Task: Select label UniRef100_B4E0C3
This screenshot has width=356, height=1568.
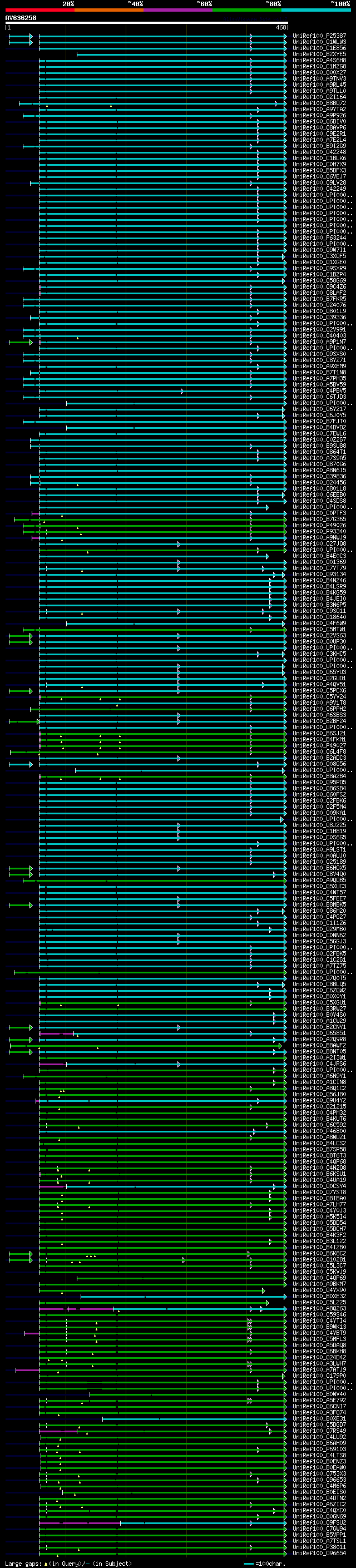Action: click(319, 556)
